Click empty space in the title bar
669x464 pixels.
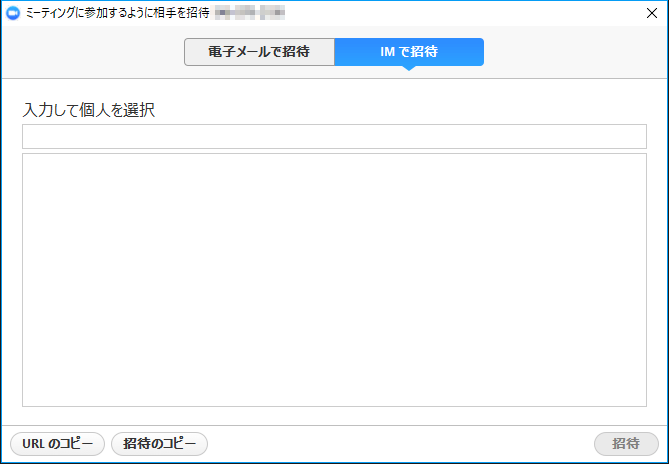[450, 15]
